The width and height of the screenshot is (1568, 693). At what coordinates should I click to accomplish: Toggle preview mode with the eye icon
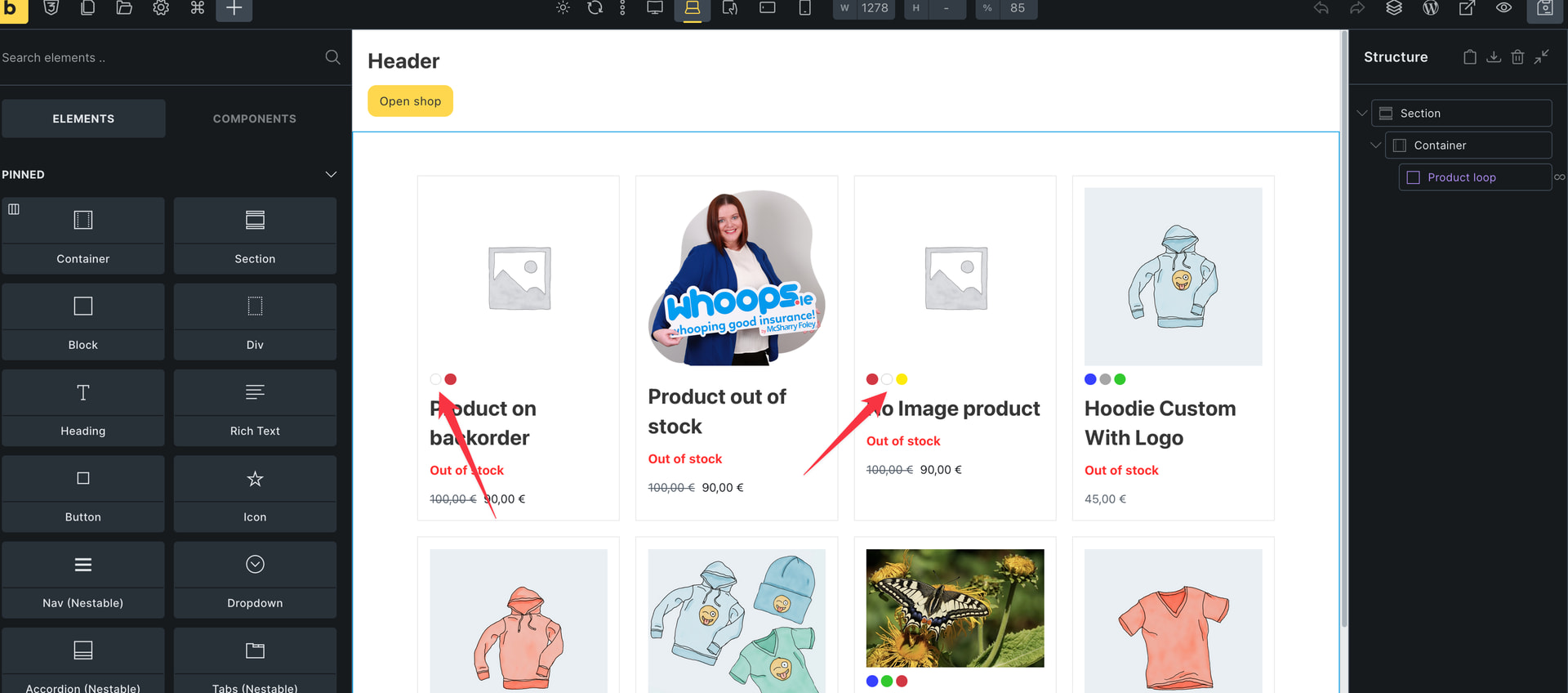click(x=1503, y=8)
